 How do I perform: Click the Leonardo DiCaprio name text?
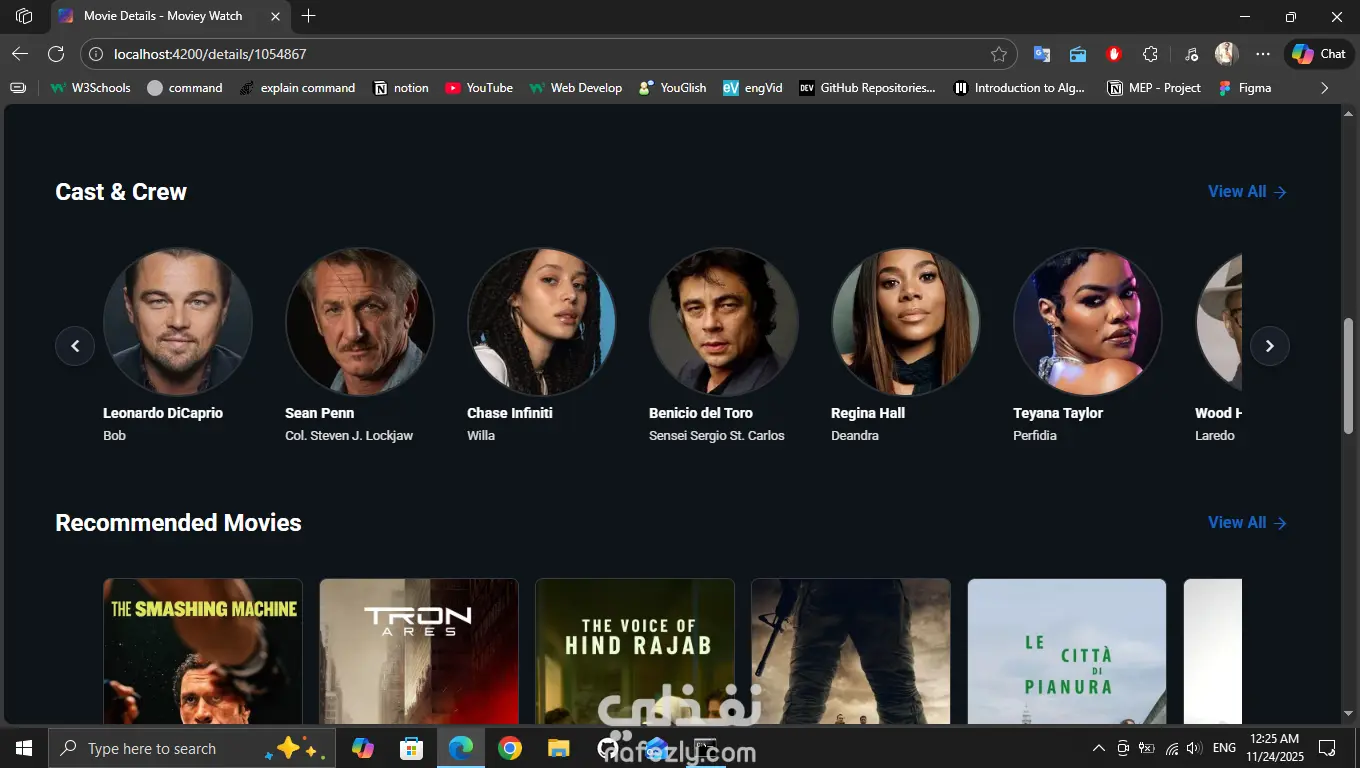(163, 413)
